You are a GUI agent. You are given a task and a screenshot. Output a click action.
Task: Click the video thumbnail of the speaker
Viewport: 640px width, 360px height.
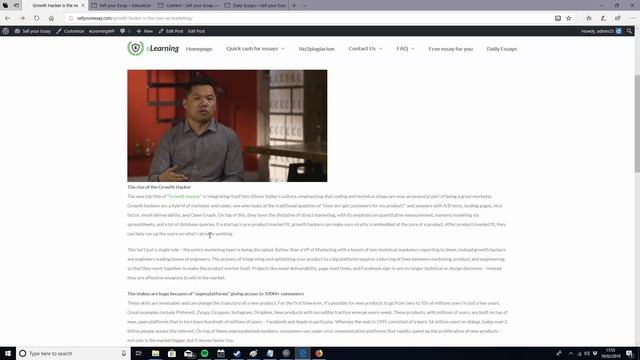click(x=227, y=126)
